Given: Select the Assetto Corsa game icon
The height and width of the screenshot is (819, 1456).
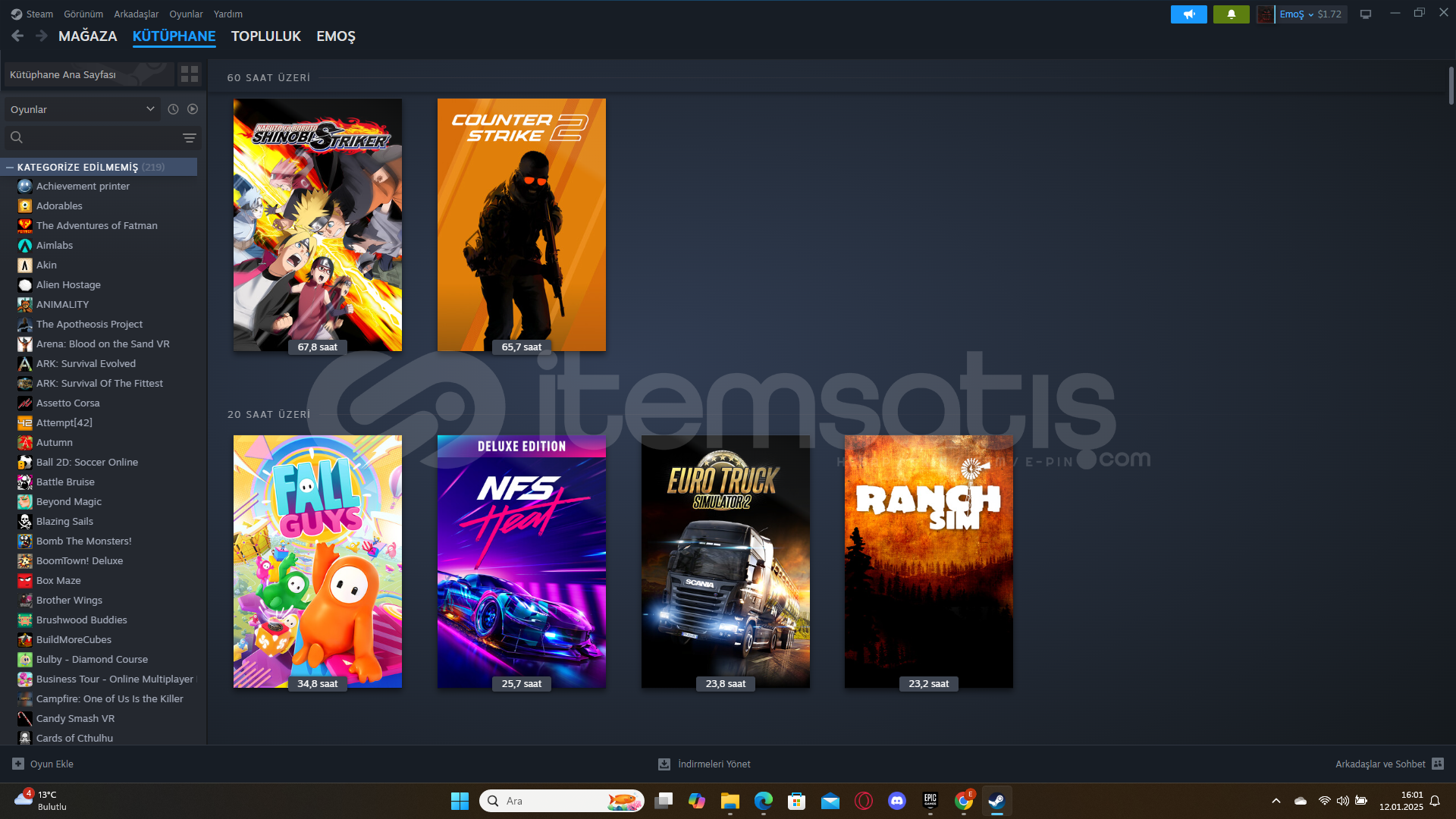Looking at the screenshot, I should coord(25,403).
